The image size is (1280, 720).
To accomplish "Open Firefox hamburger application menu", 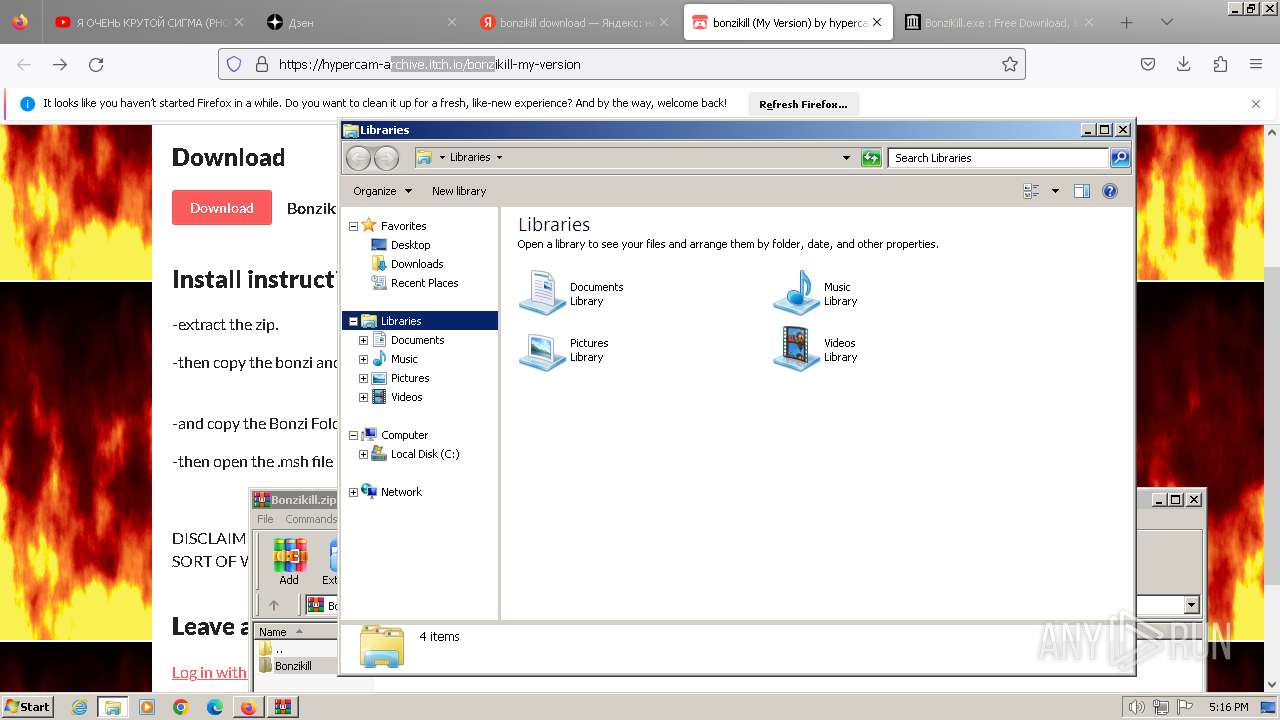I will 1256,64.
